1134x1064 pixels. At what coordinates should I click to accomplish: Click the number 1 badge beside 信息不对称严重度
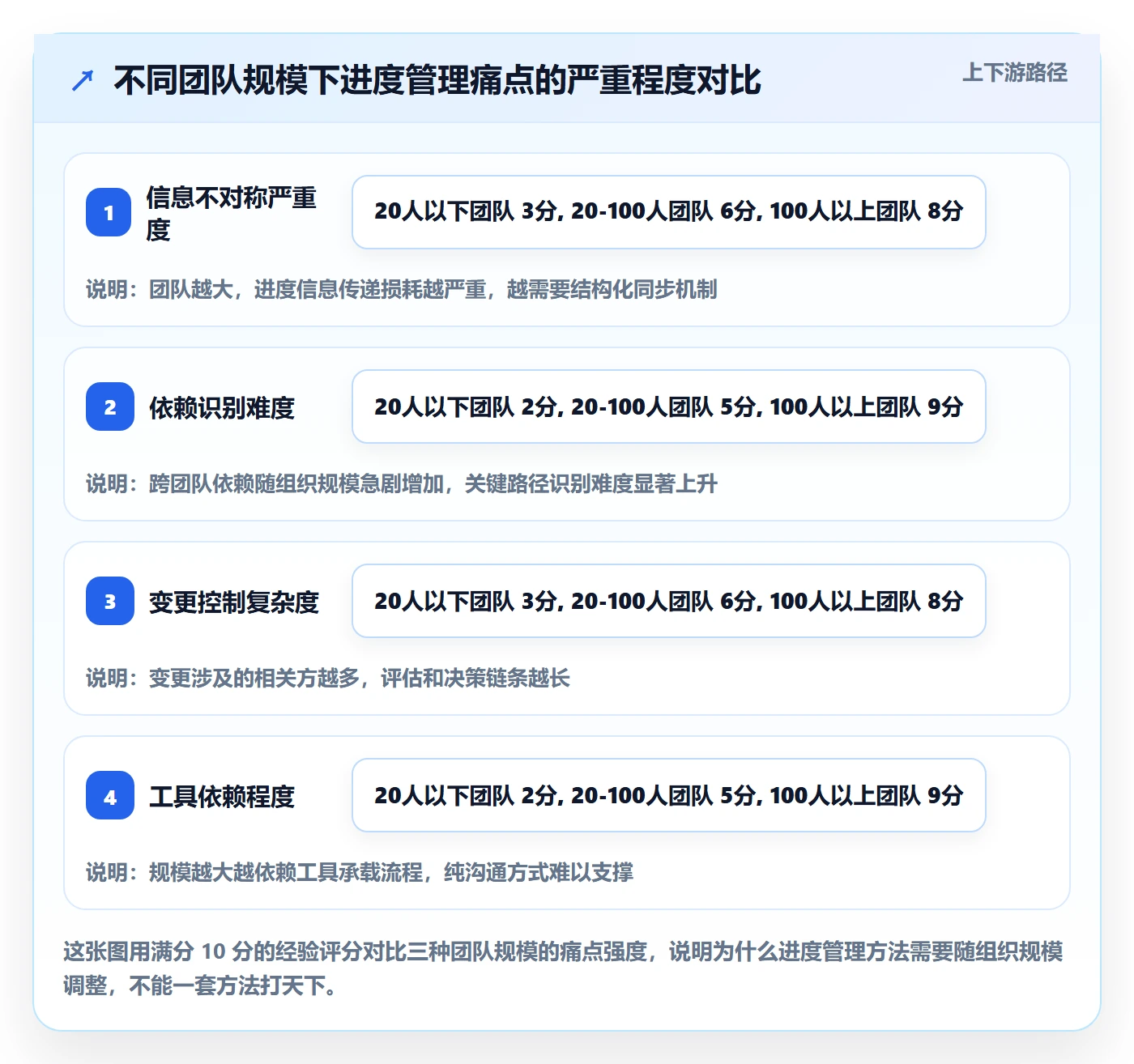(x=109, y=212)
